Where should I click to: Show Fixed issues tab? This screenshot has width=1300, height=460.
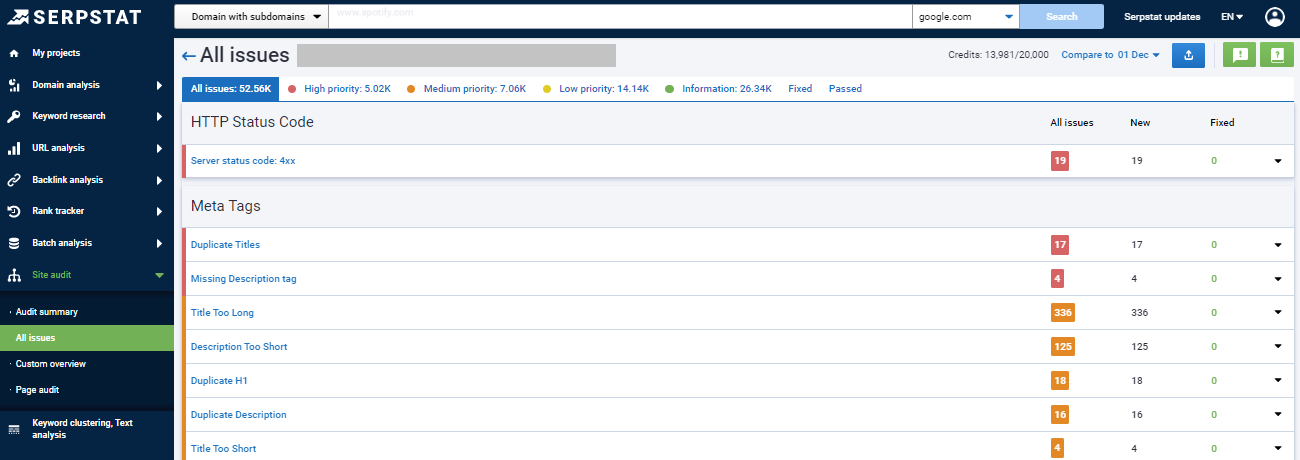click(x=800, y=89)
